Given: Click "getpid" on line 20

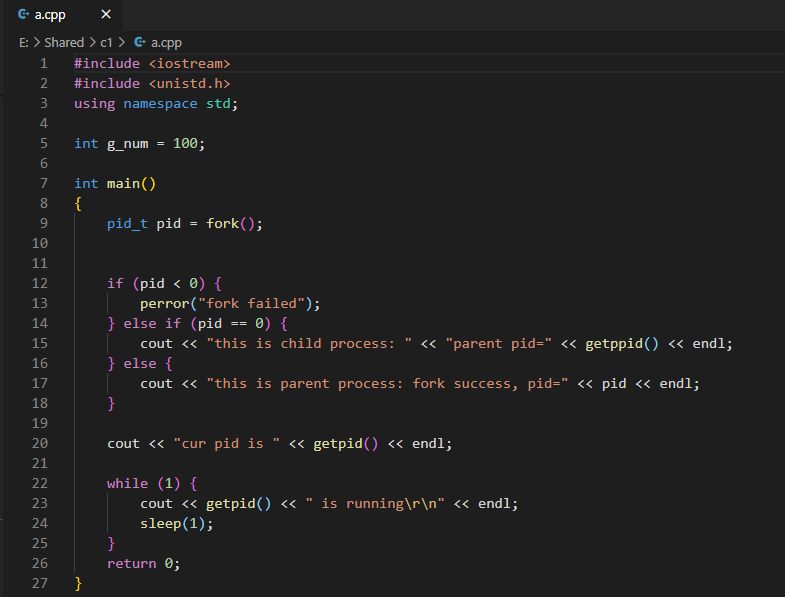Looking at the screenshot, I should coord(338,444).
